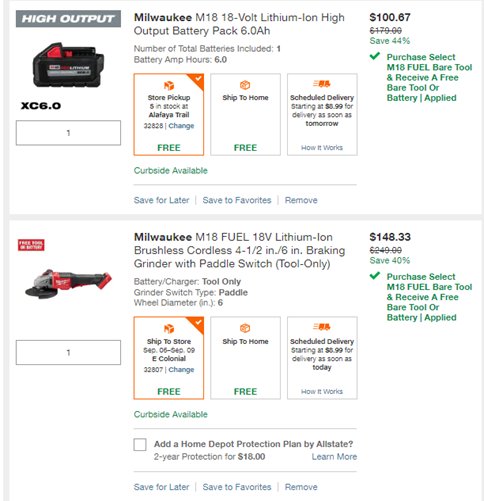Open Learn More about protection plan

334,457
